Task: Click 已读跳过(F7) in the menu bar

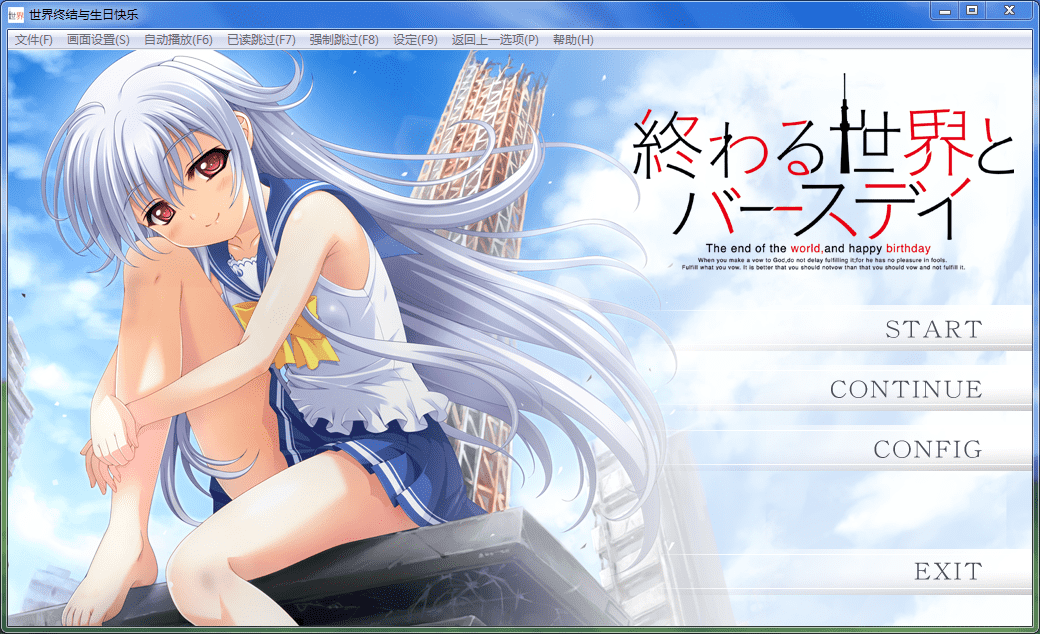Action: 261,40
